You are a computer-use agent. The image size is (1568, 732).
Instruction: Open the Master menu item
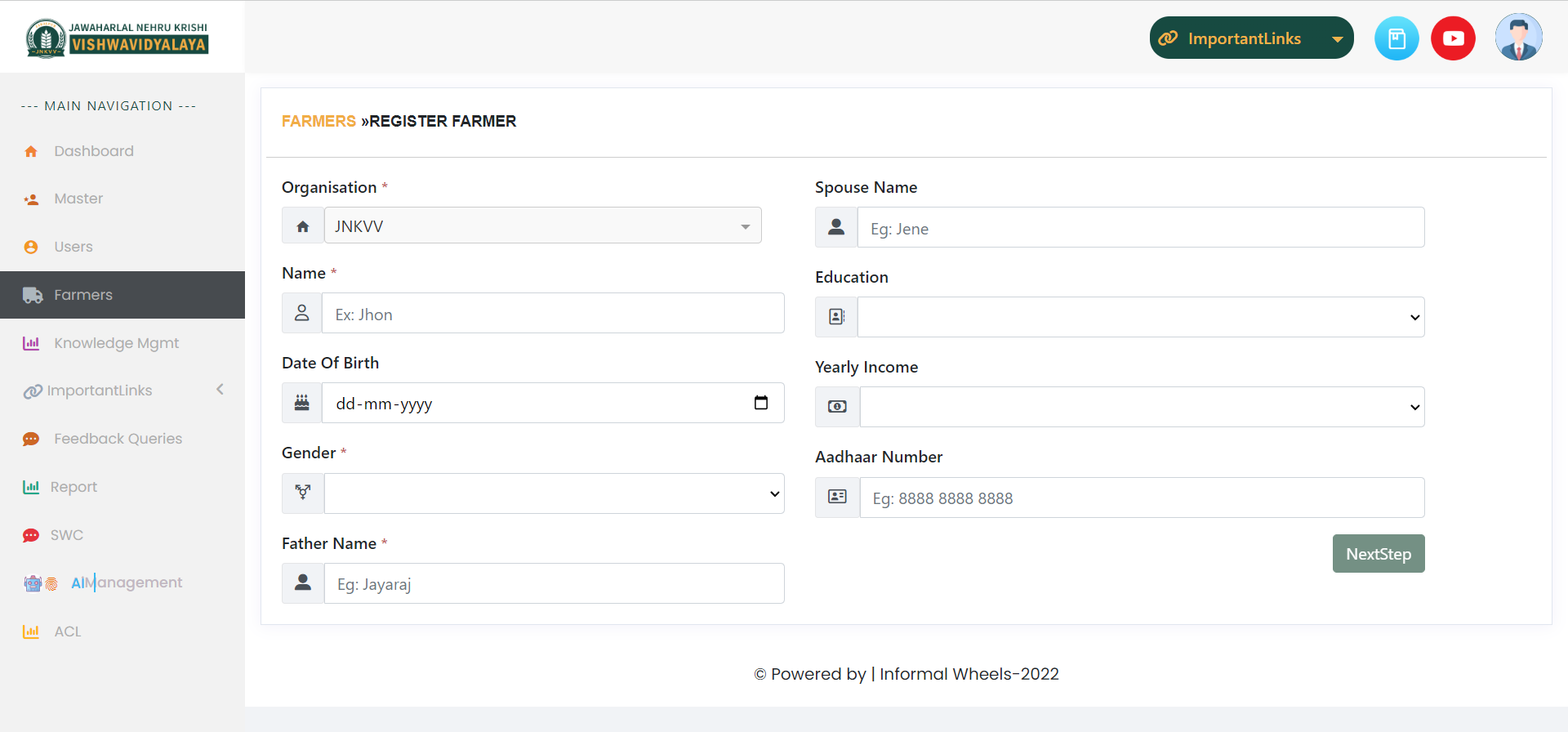pyautogui.click(x=122, y=199)
